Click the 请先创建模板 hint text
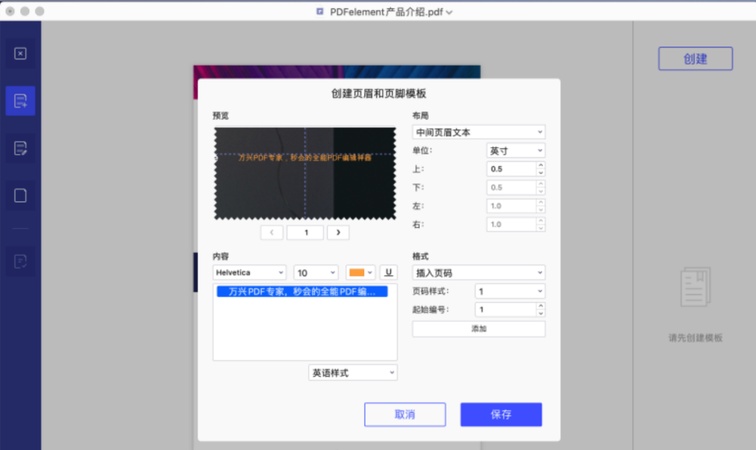This screenshot has height=450, width=756. click(695, 338)
